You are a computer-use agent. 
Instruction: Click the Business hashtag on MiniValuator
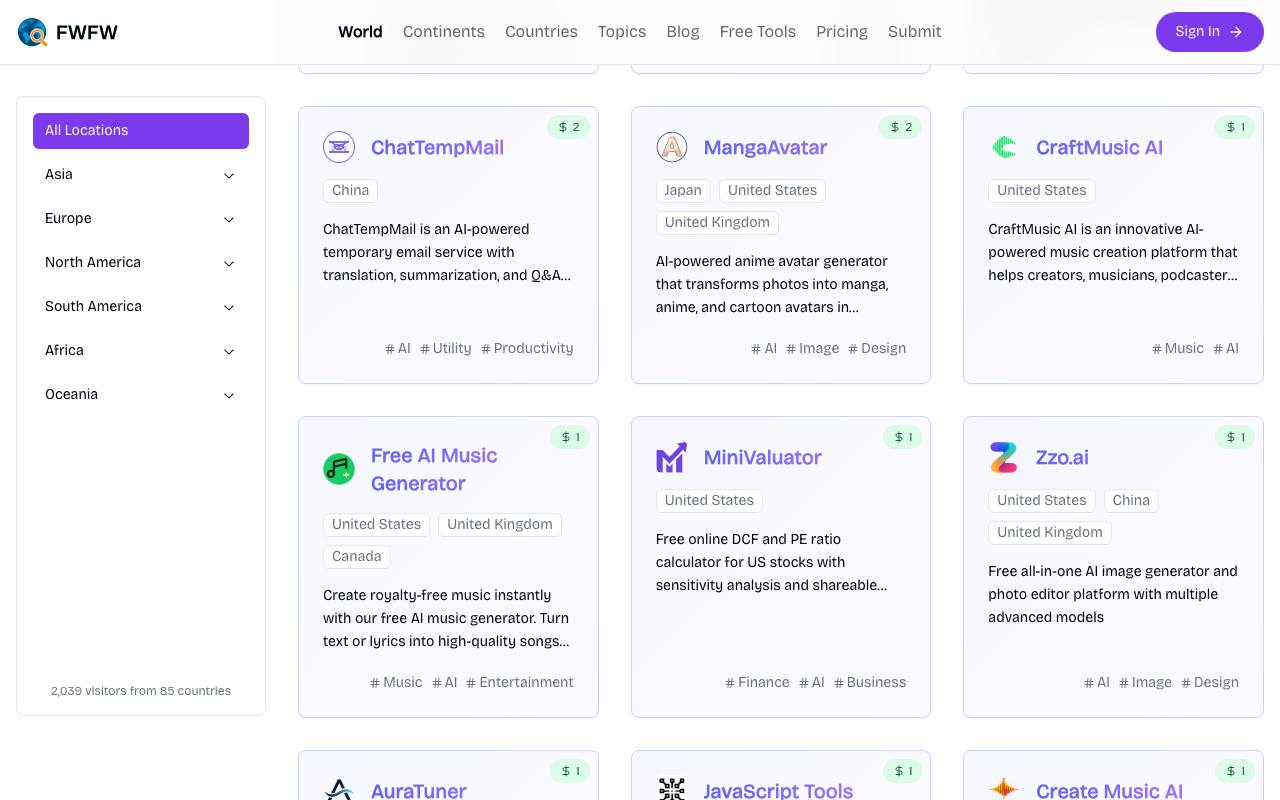pyautogui.click(x=870, y=683)
